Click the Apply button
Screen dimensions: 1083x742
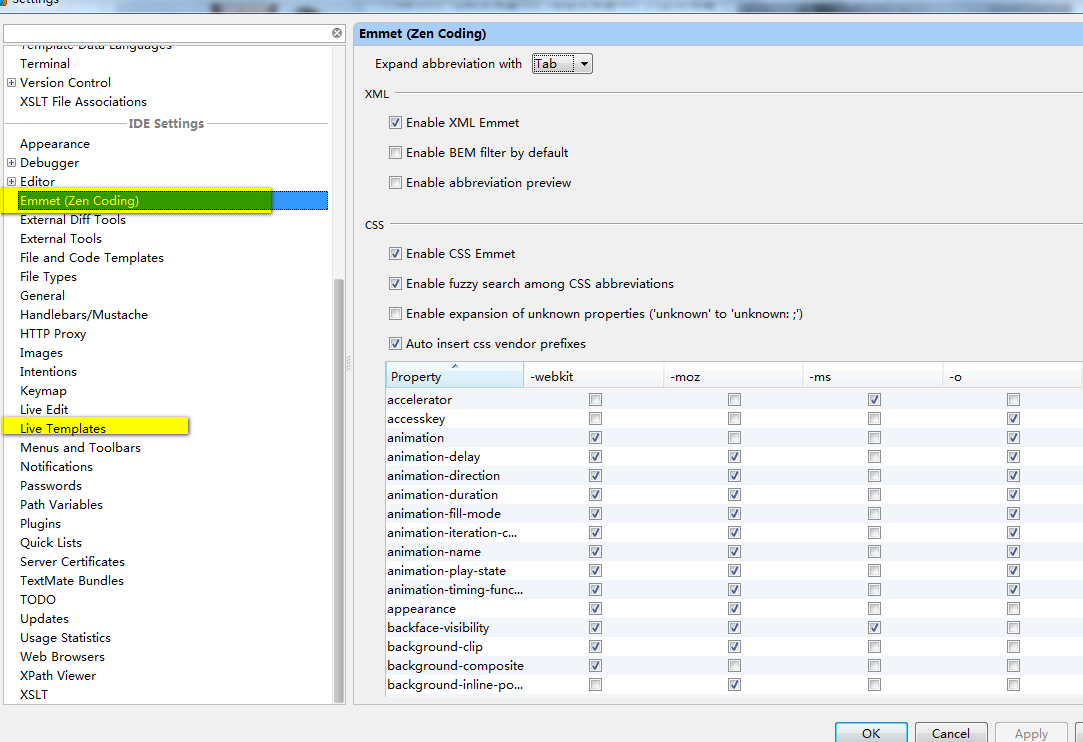(1031, 733)
